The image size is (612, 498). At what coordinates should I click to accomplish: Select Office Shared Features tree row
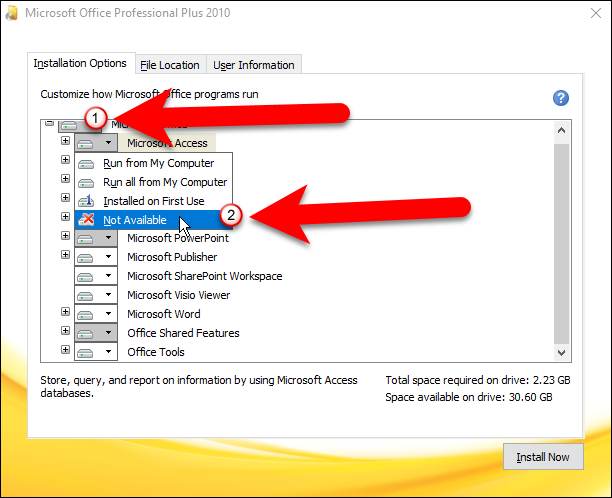183,333
